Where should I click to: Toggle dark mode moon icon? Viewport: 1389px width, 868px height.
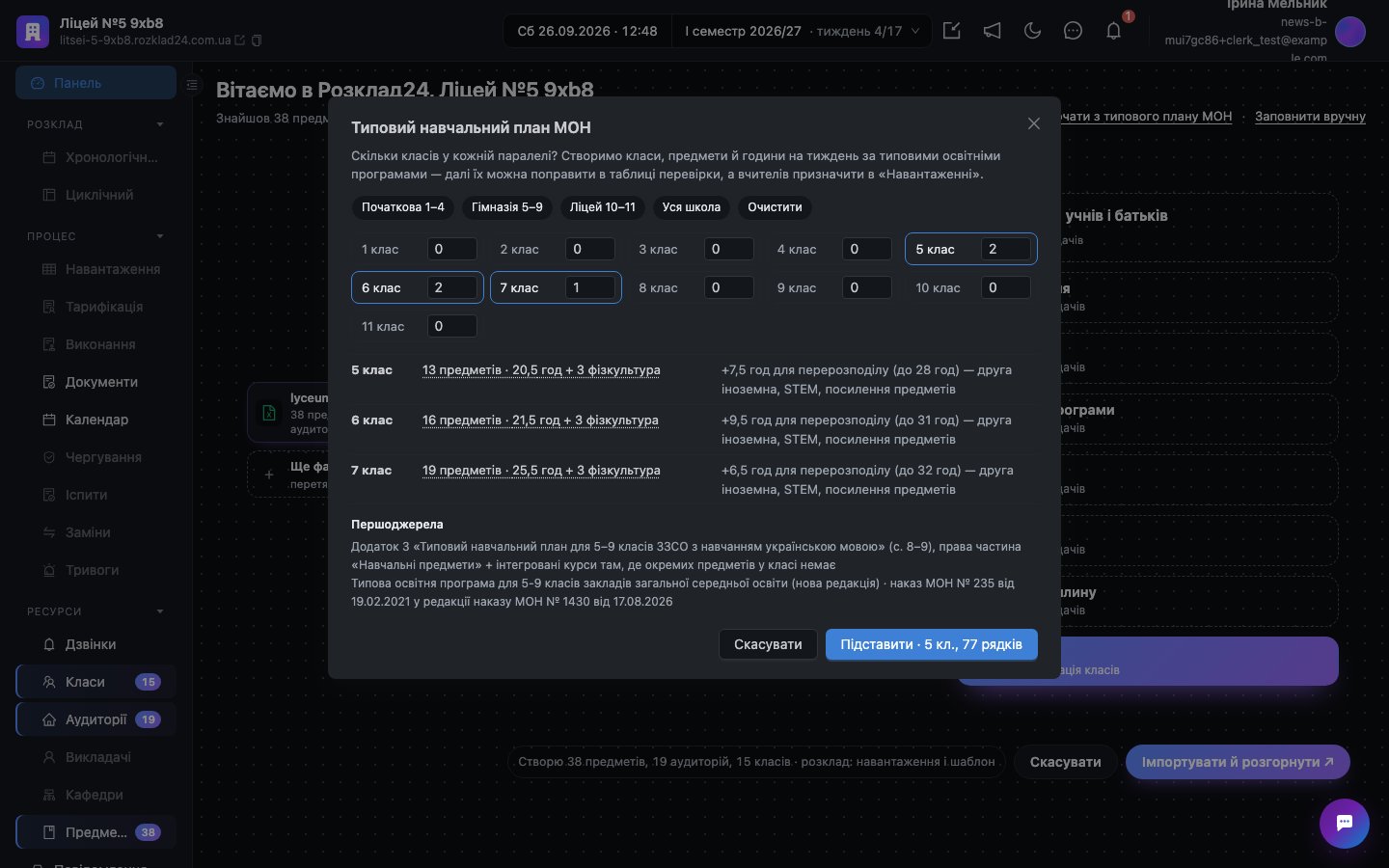coord(1032,31)
